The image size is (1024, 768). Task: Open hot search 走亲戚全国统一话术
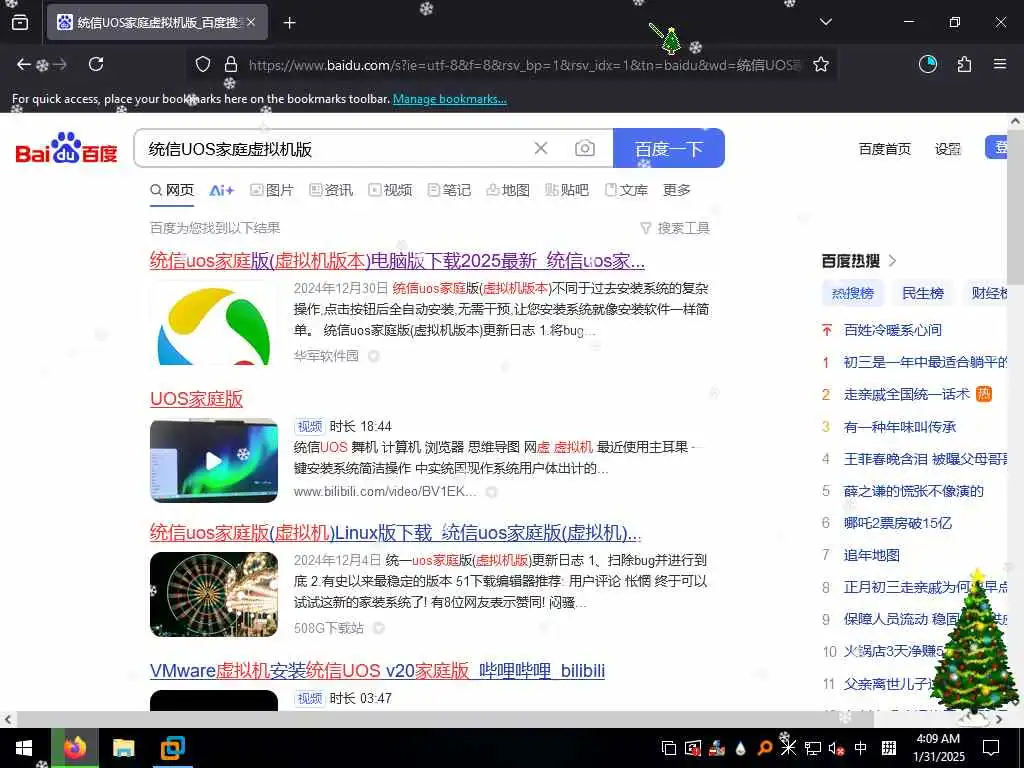pos(906,394)
